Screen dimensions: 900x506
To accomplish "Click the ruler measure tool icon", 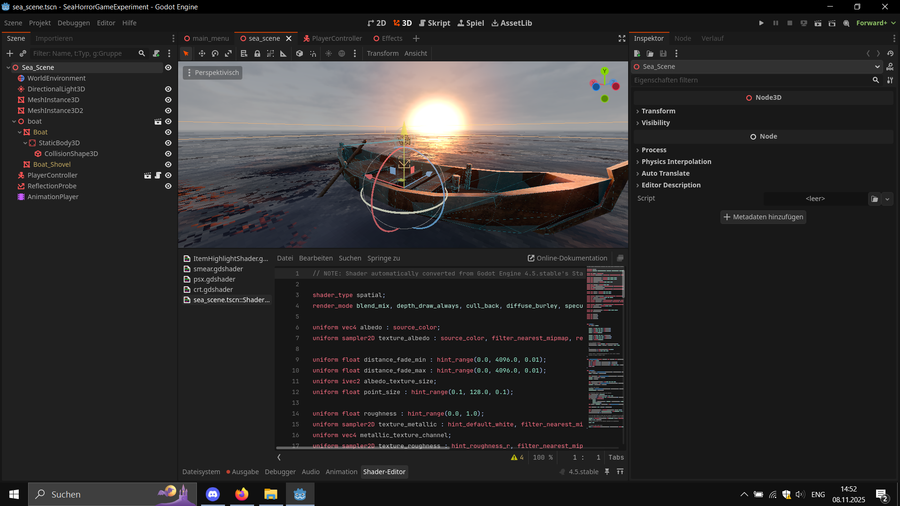I will pos(283,53).
